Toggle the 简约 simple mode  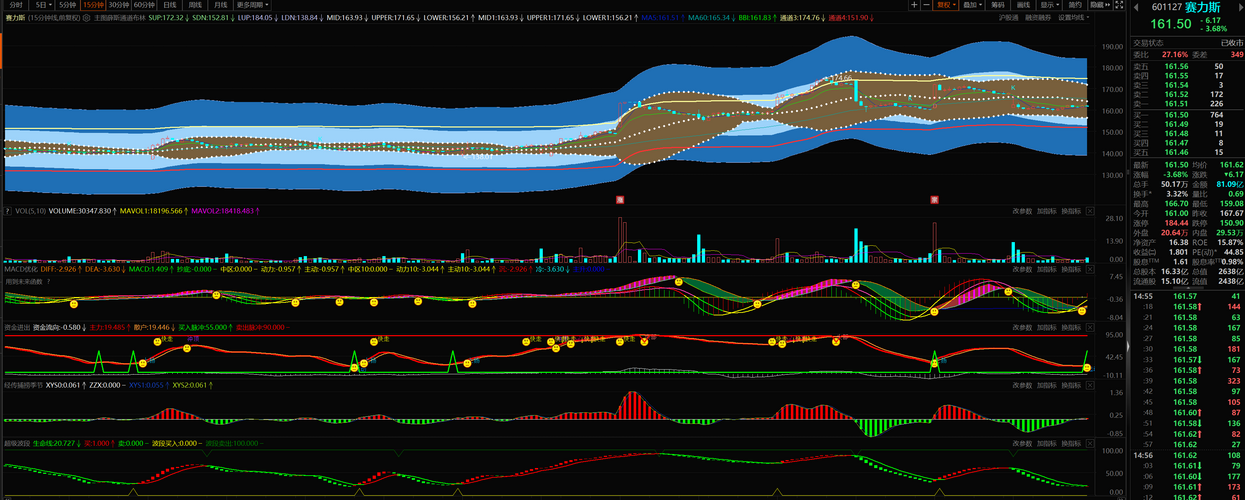1075,5
